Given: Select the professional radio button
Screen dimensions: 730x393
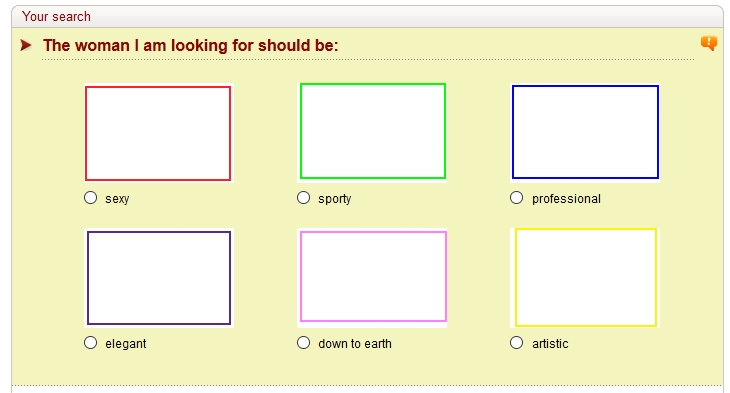Looking at the screenshot, I should (x=516, y=197).
